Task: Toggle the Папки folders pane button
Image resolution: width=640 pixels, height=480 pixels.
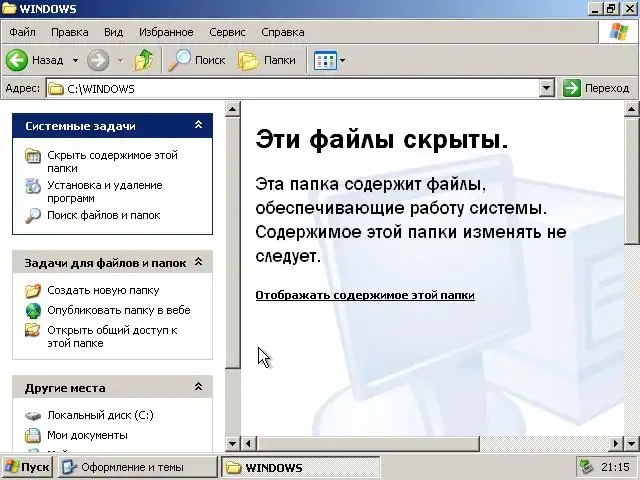Action: point(267,60)
